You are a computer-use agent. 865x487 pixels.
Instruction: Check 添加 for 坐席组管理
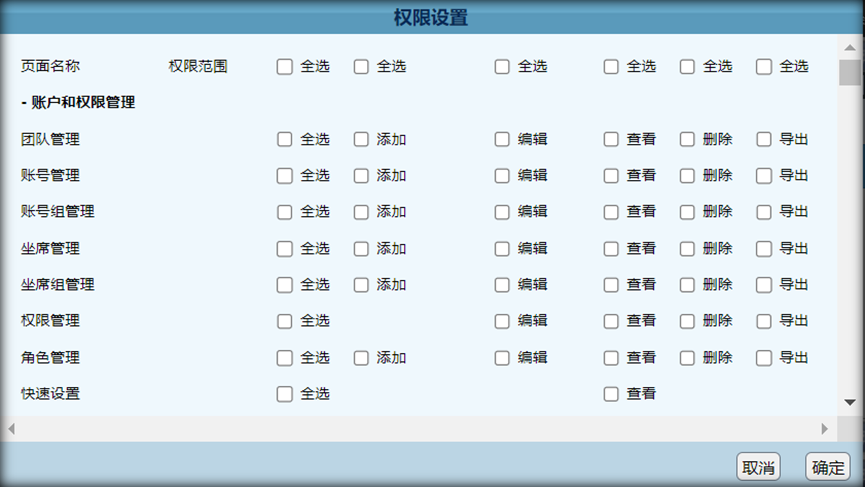pos(361,285)
